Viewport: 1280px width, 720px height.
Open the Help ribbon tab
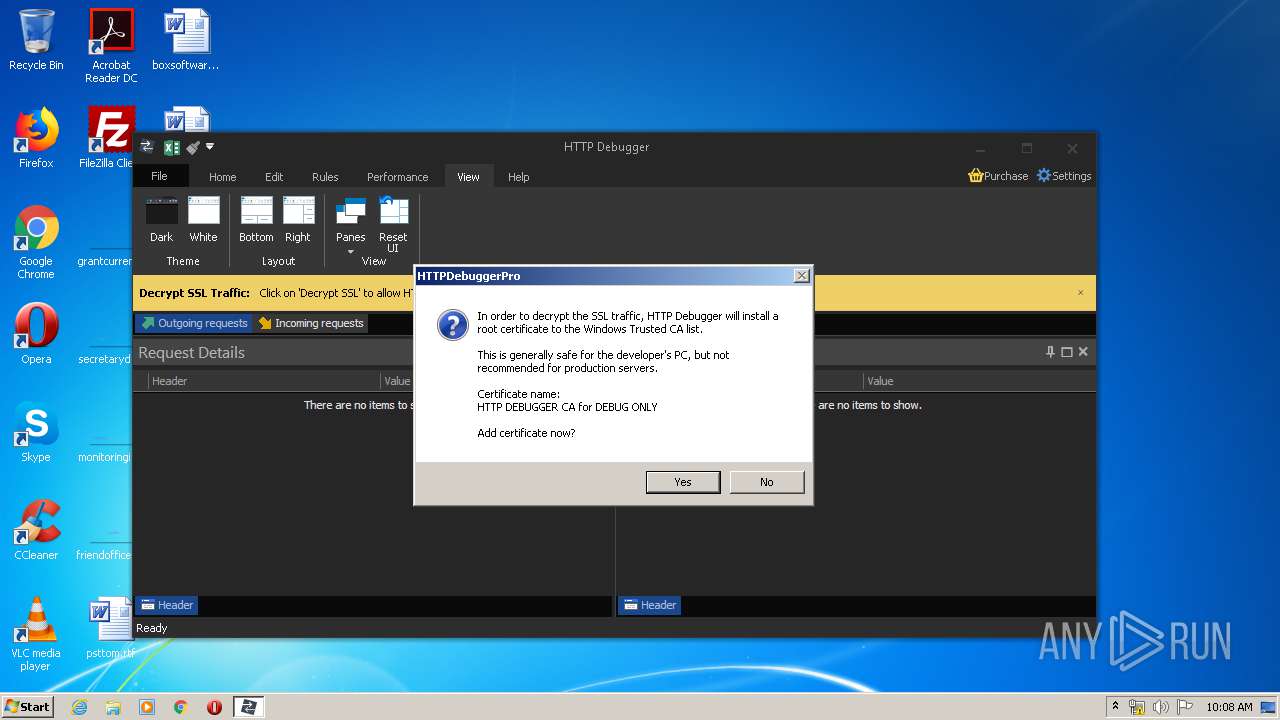518,177
